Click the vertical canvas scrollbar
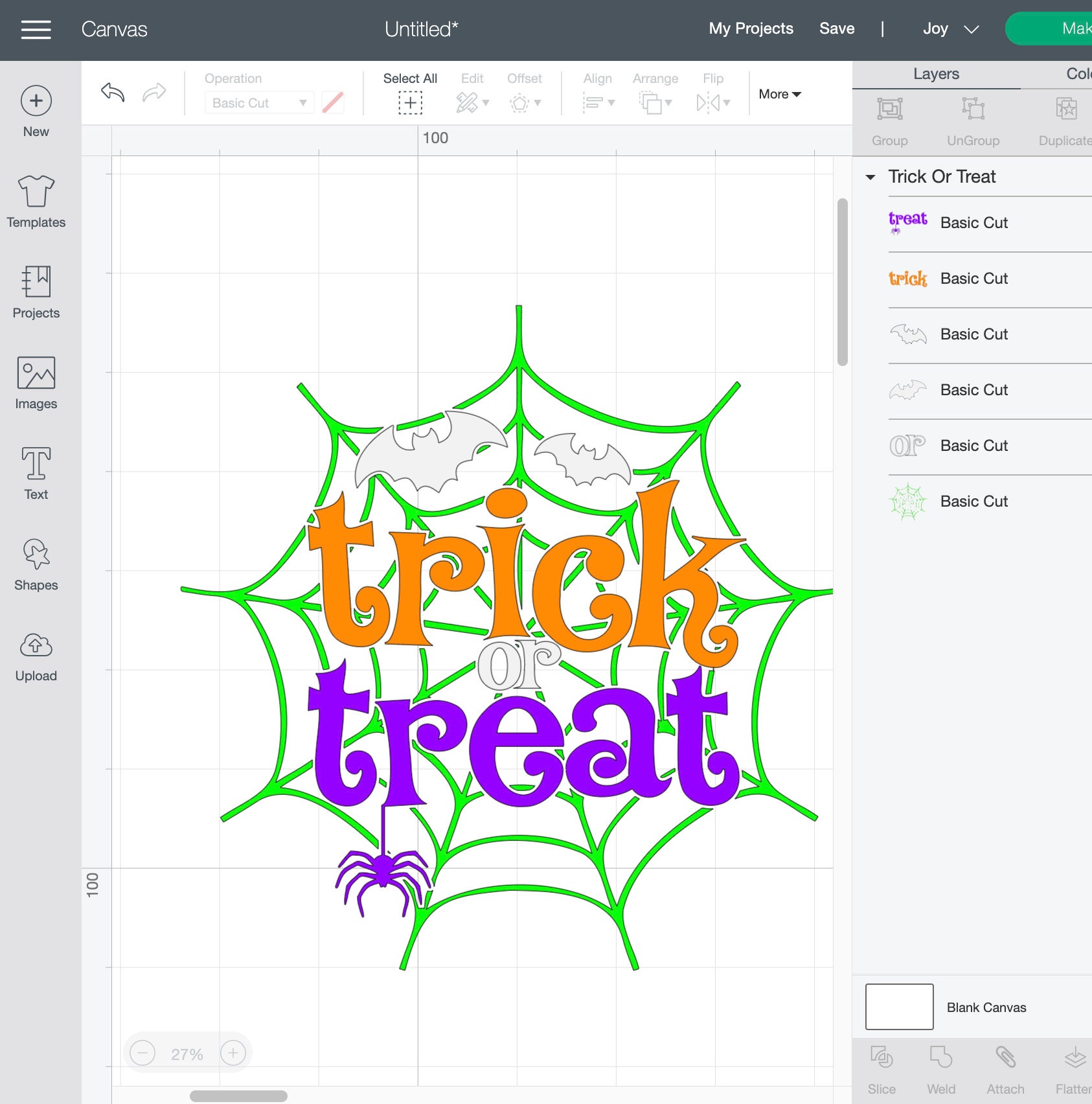 [x=842, y=282]
